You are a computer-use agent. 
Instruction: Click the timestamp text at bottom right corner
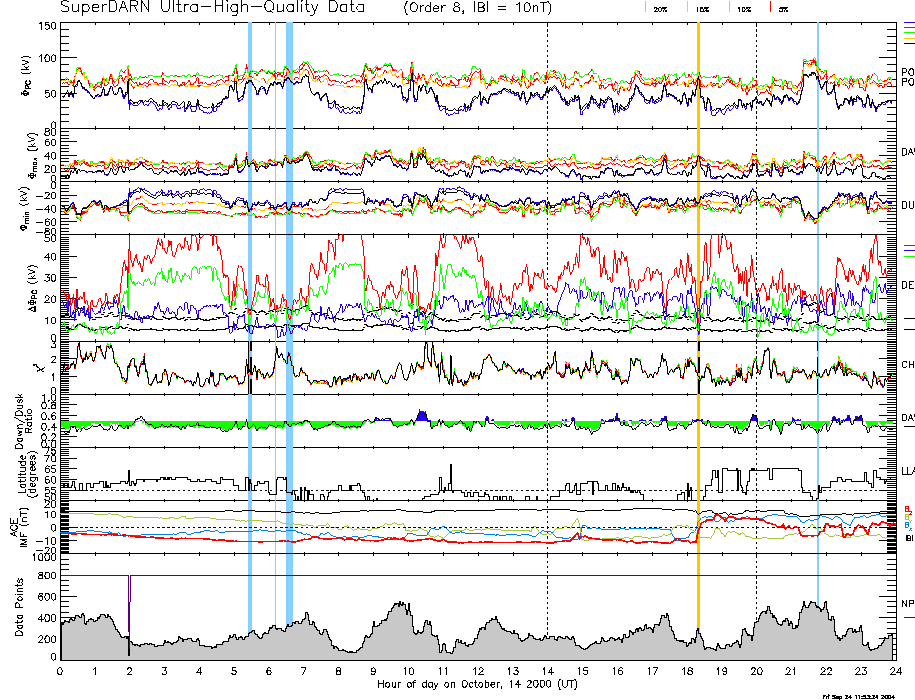click(x=858, y=696)
